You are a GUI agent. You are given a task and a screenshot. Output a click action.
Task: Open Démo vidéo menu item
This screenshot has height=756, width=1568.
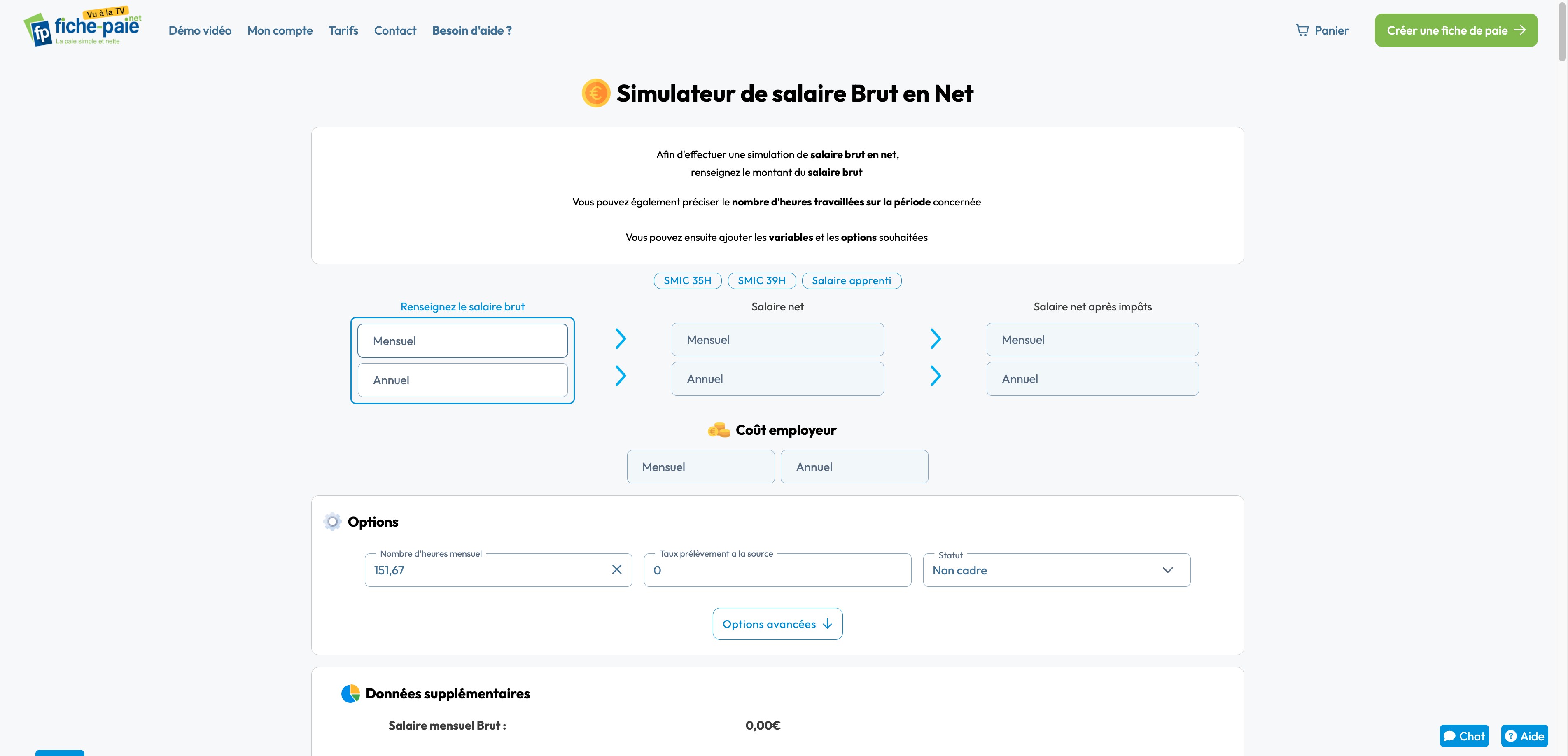click(200, 30)
